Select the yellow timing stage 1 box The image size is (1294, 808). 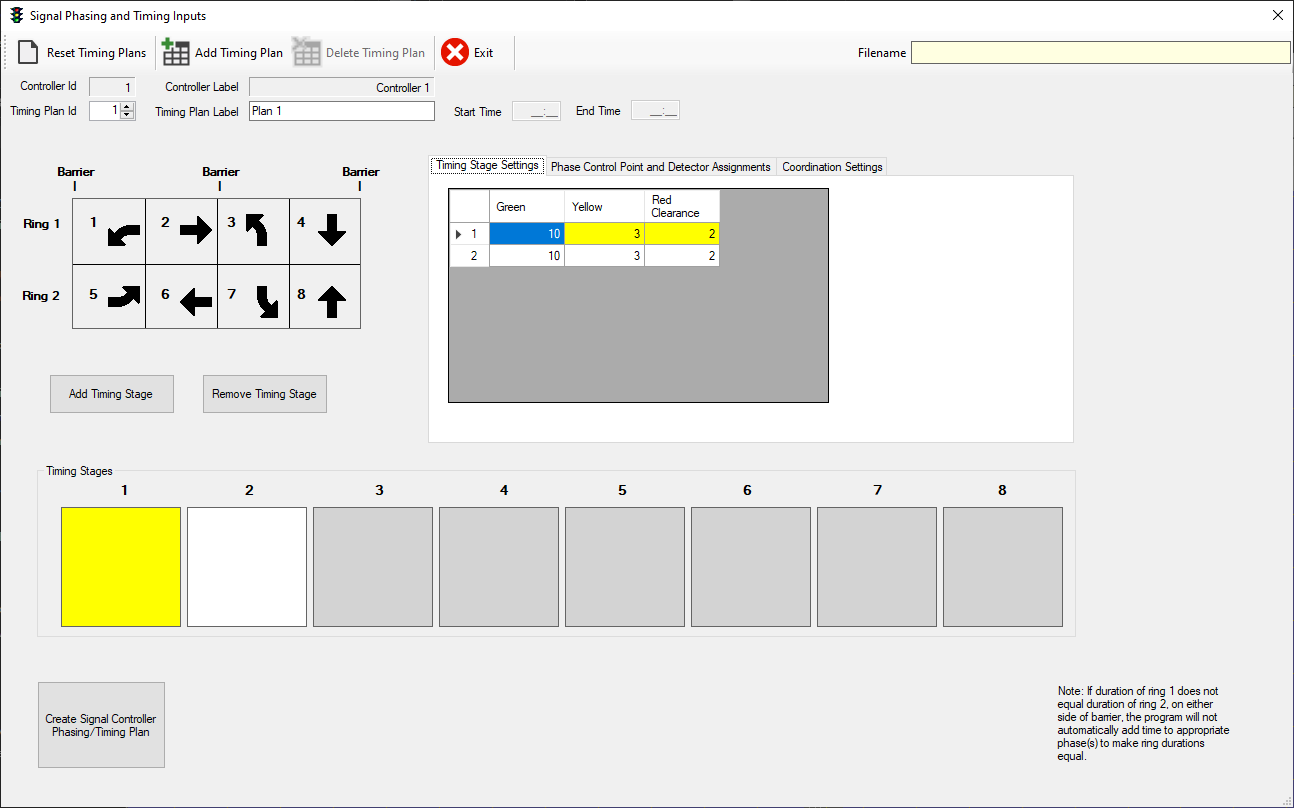pyautogui.click(x=121, y=567)
